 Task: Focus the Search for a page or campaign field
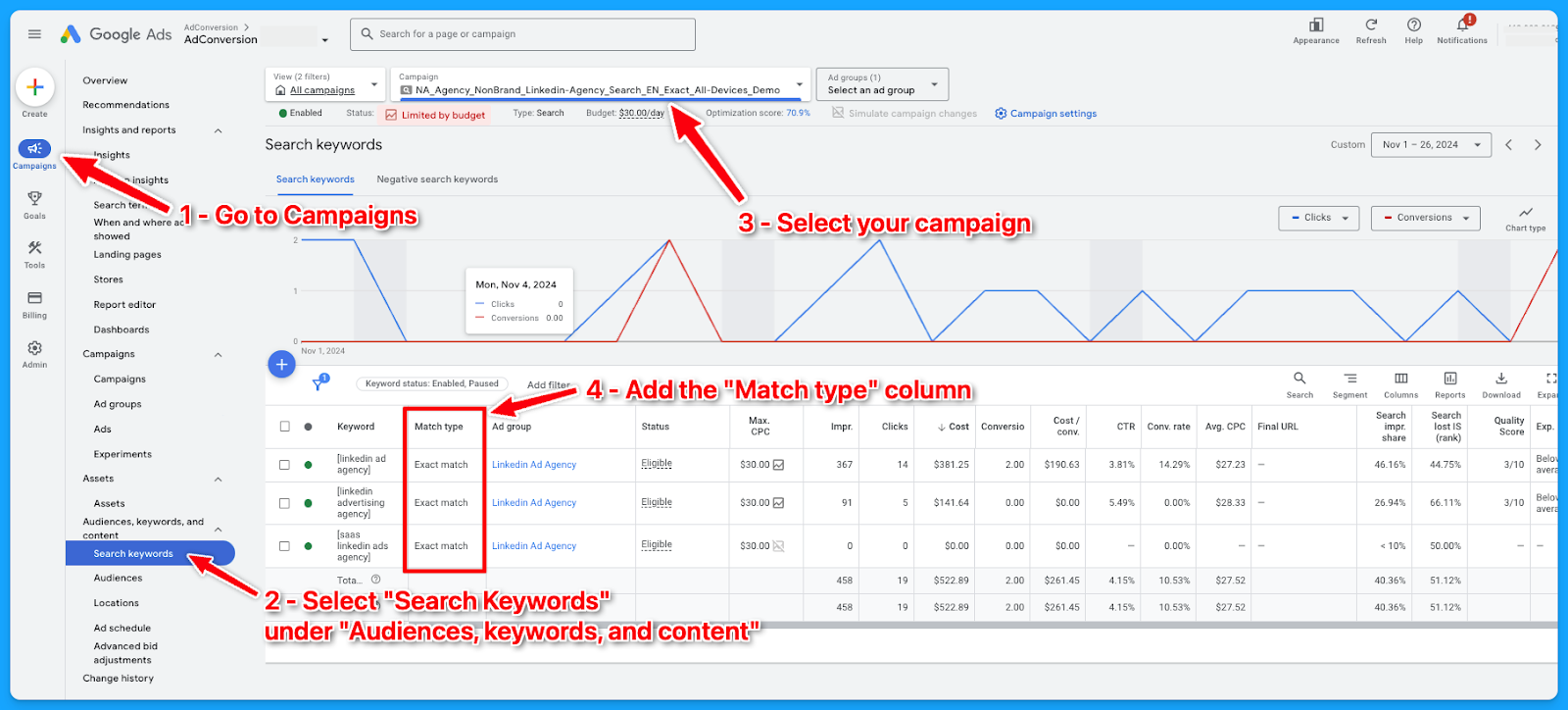(522, 34)
